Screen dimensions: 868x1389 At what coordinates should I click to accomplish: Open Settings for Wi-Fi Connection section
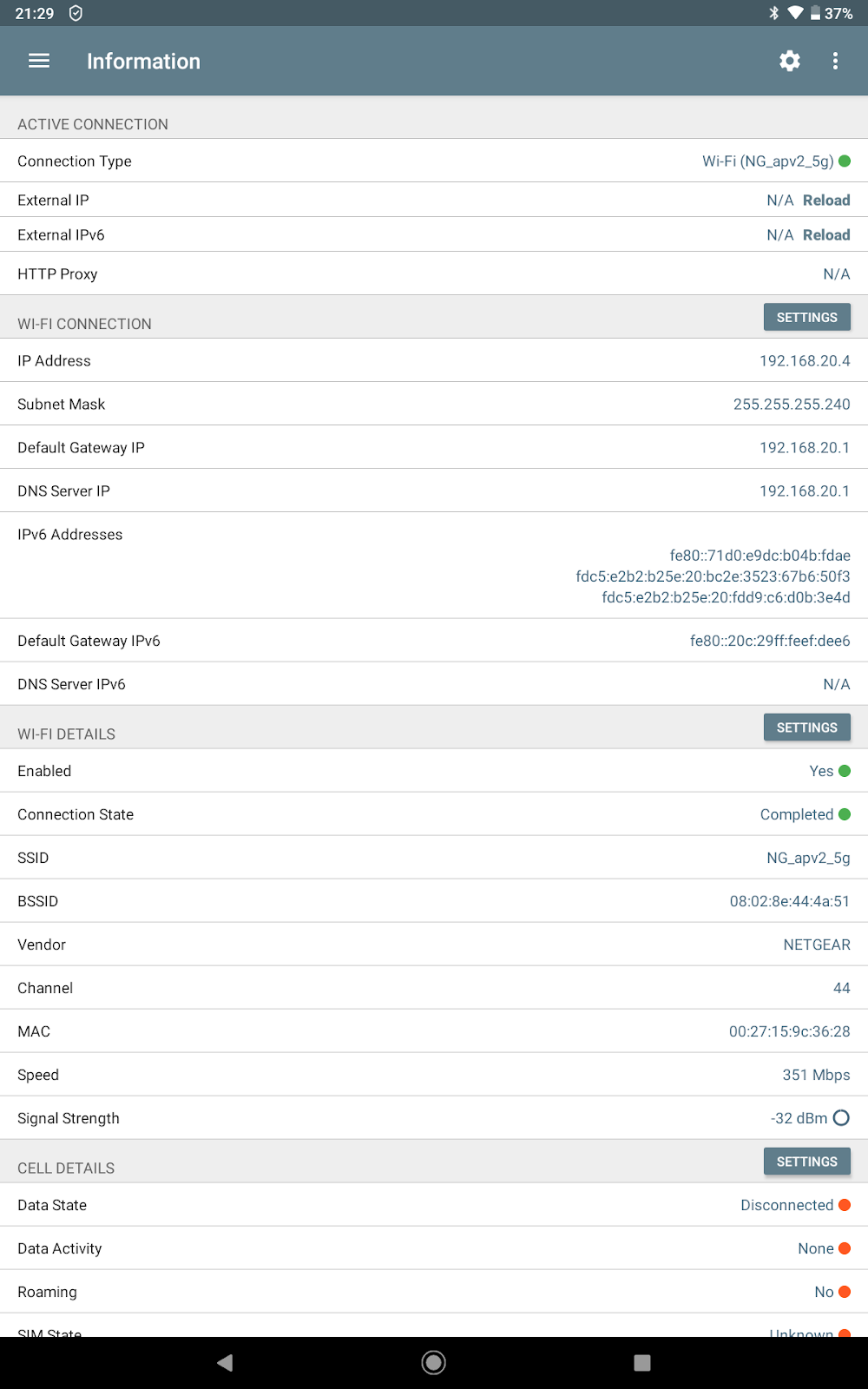click(x=806, y=318)
